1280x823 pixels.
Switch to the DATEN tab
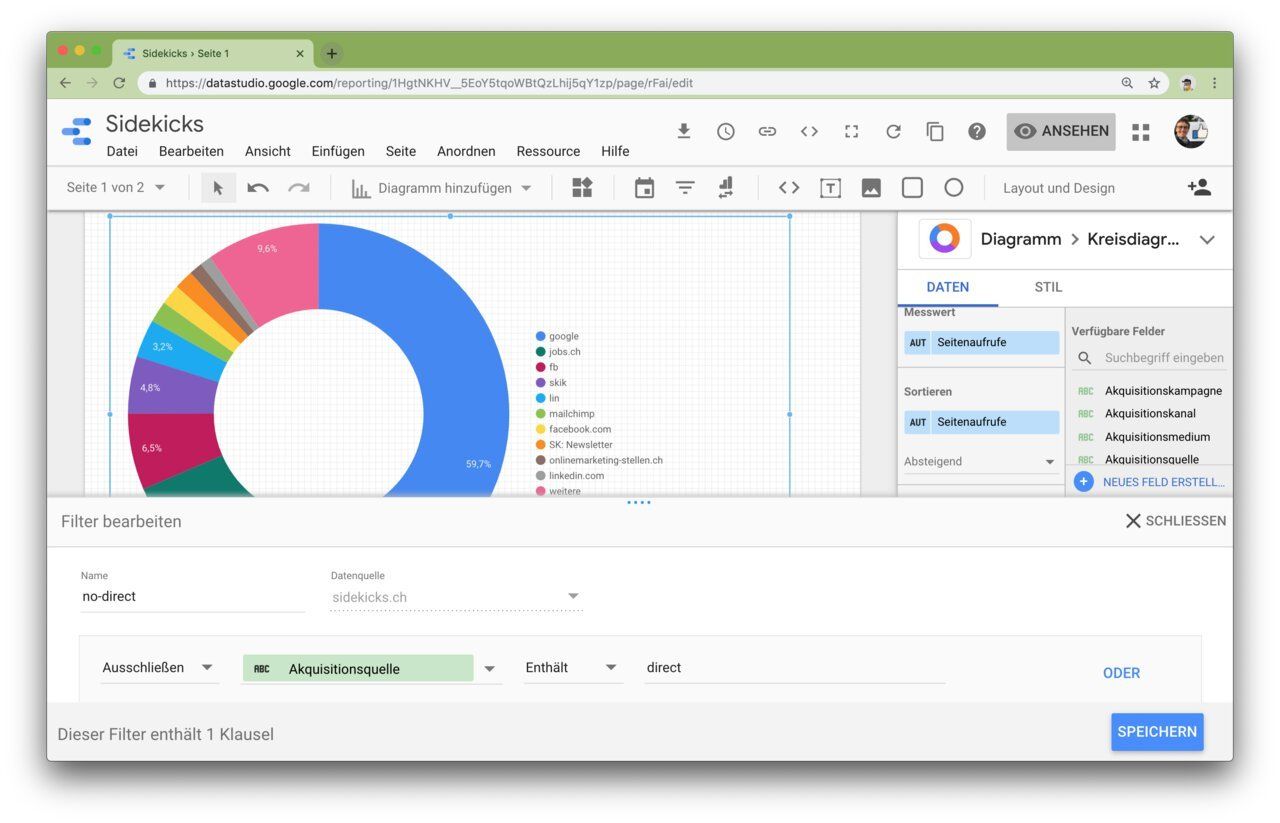[x=948, y=287]
